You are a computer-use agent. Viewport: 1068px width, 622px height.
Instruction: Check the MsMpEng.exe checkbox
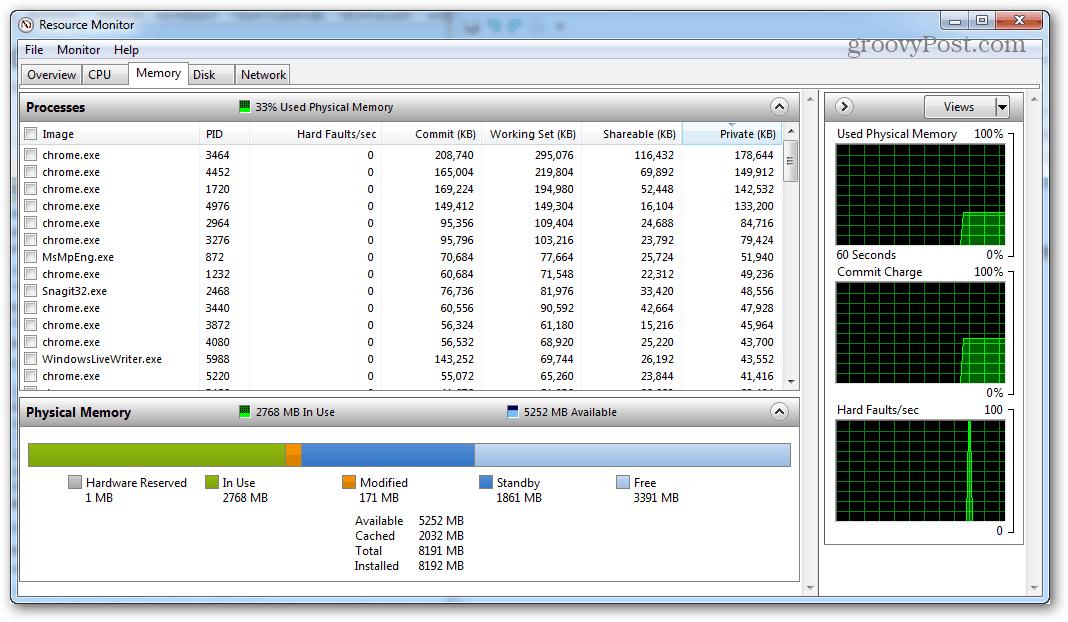pos(31,257)
